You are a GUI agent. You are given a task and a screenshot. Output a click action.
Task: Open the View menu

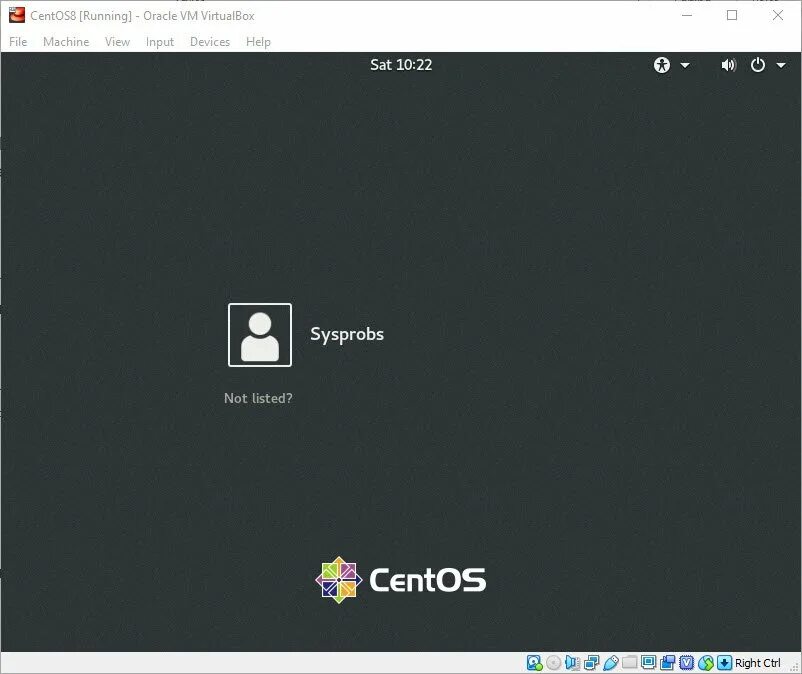click(x=117, y=42)
